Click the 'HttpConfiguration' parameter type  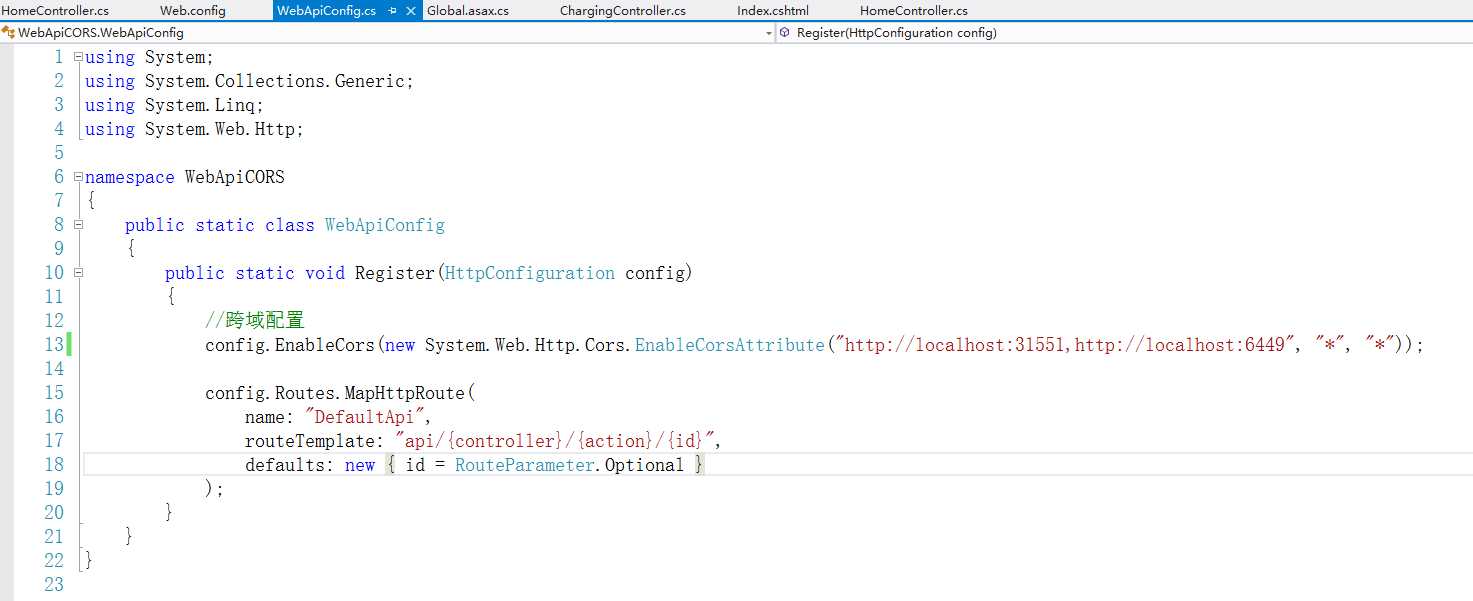click(x=530, y=273)
